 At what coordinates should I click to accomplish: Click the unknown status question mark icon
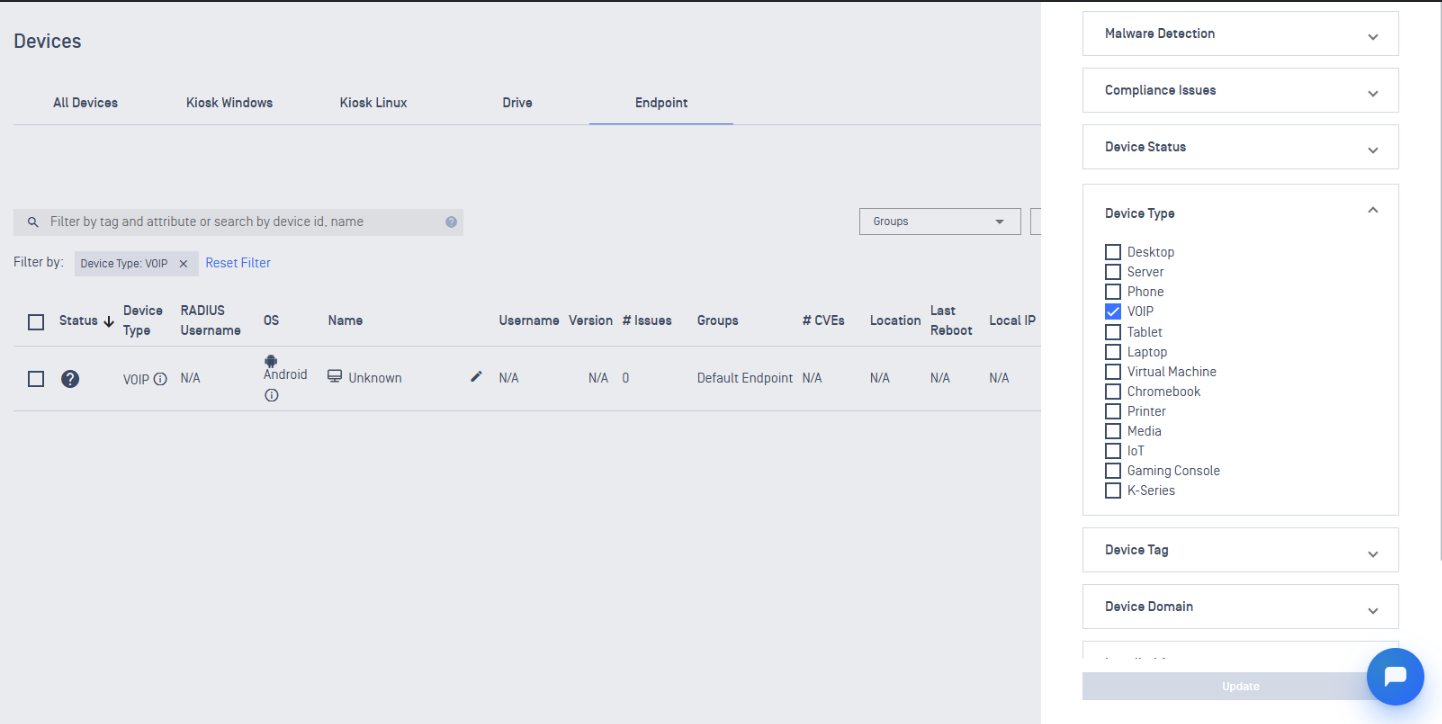[x=70, y=379]
